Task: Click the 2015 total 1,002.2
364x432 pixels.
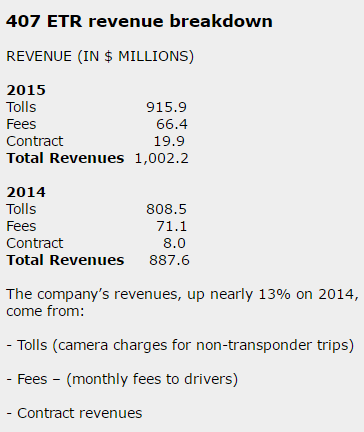Action: click(161, 158)
